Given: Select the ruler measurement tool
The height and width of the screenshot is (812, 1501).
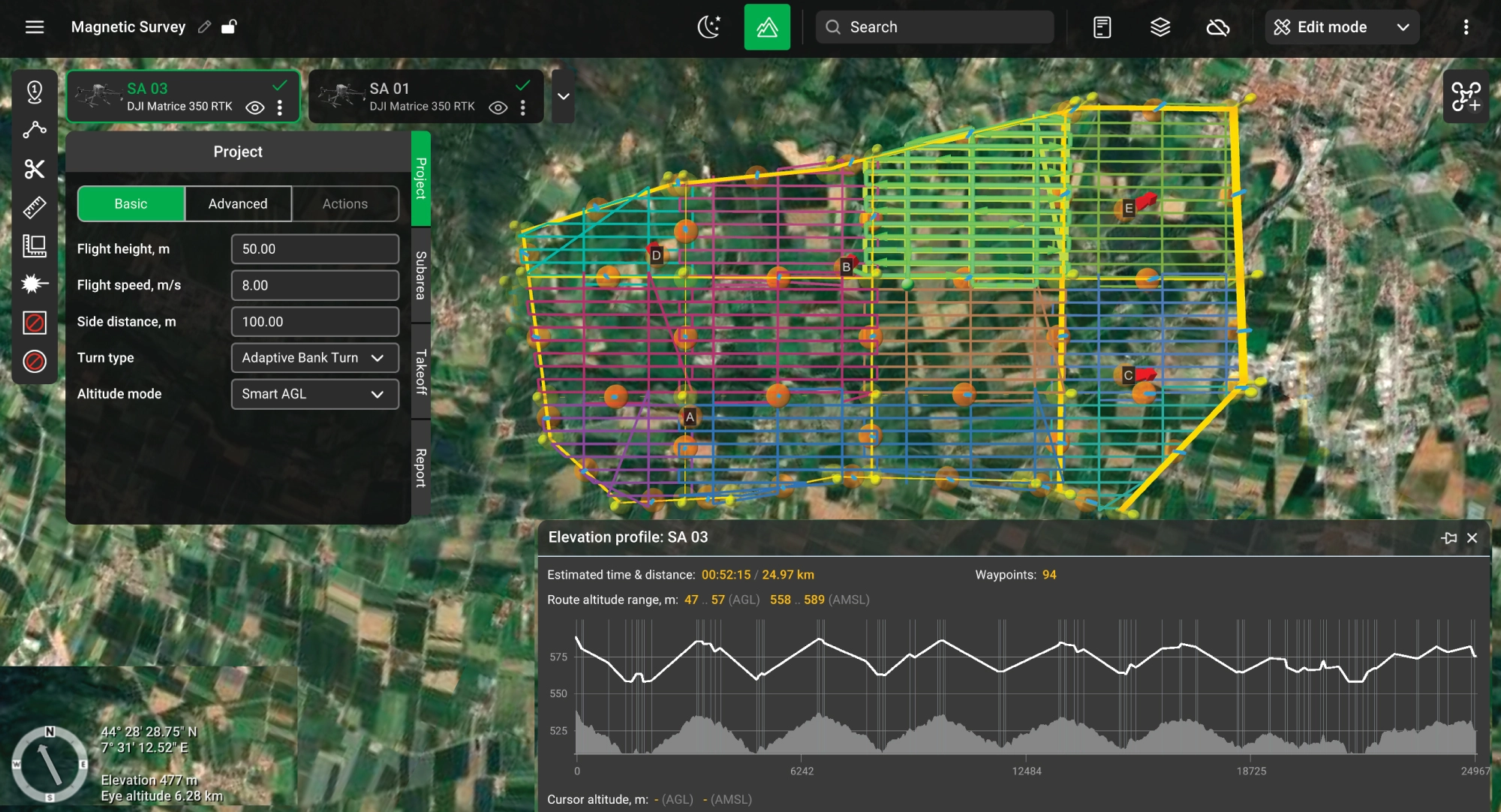Looking at the screenshot, I should tap(35, 207).
